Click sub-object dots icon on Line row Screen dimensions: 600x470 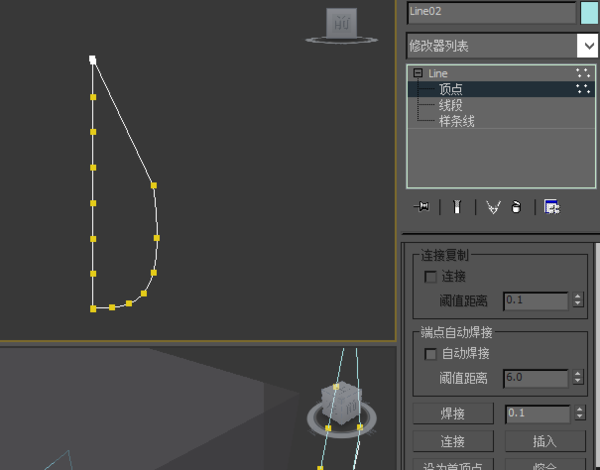583,73
